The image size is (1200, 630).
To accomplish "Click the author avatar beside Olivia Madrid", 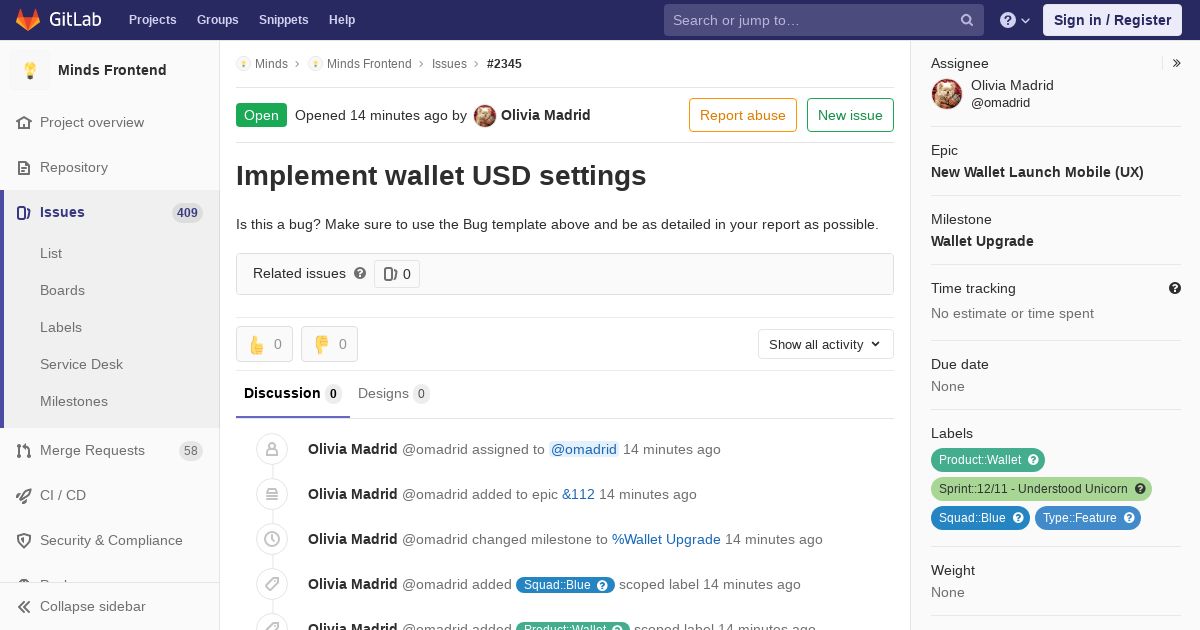I will (x=485, y=115).
